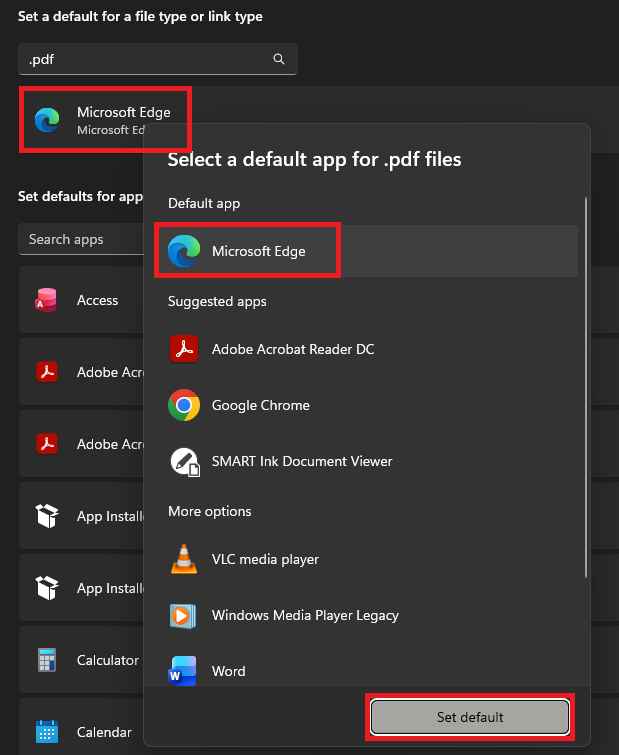The width and height of the screenshot is (619, 755).
Task: Click the second App Installer box icon
Action: point(47,587)
